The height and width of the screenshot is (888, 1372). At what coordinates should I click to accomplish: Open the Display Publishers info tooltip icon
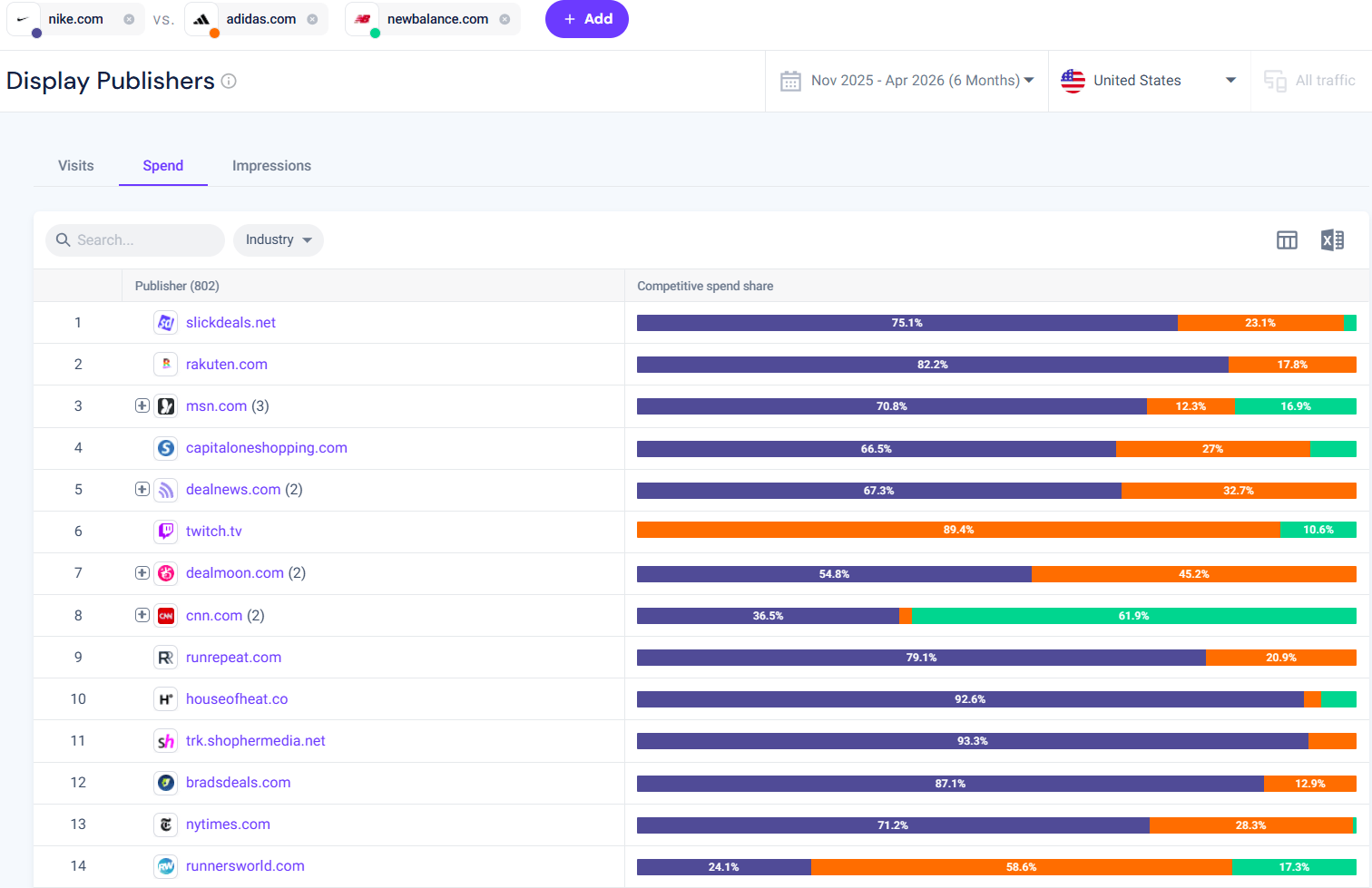[x=229, y=81]
